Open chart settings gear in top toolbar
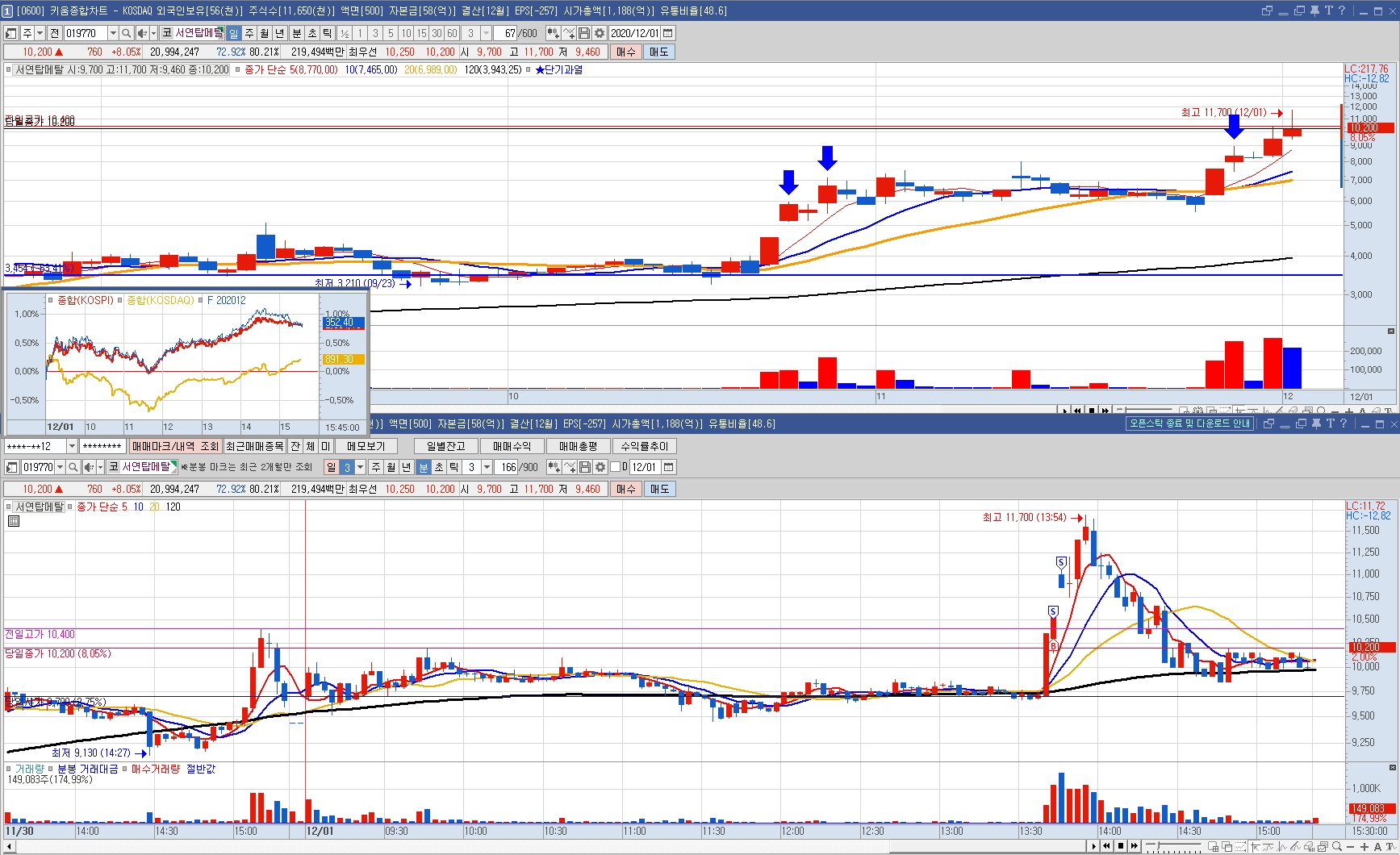Image resolution: width=1400 pixels, height=855 pixels. [x=600, y=33]
